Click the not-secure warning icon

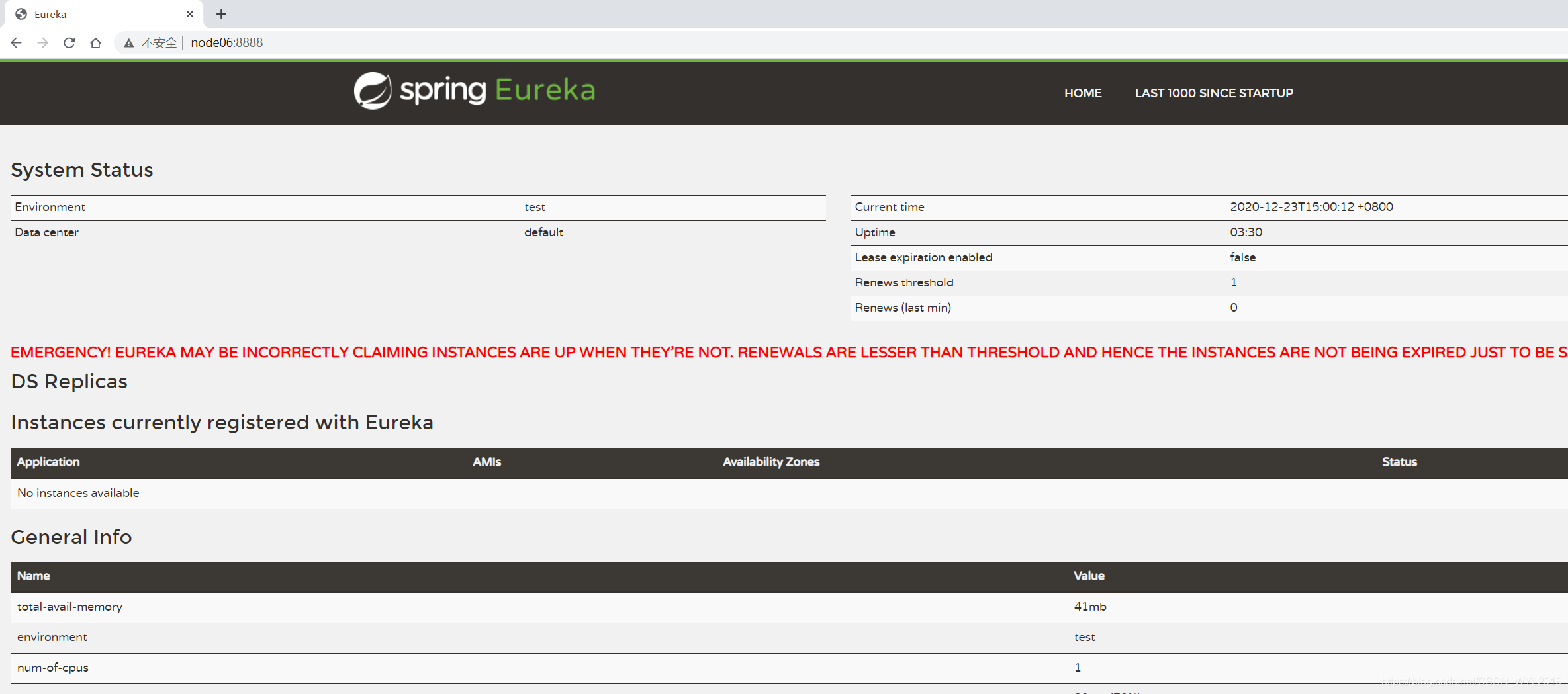[x=129, y=43]
